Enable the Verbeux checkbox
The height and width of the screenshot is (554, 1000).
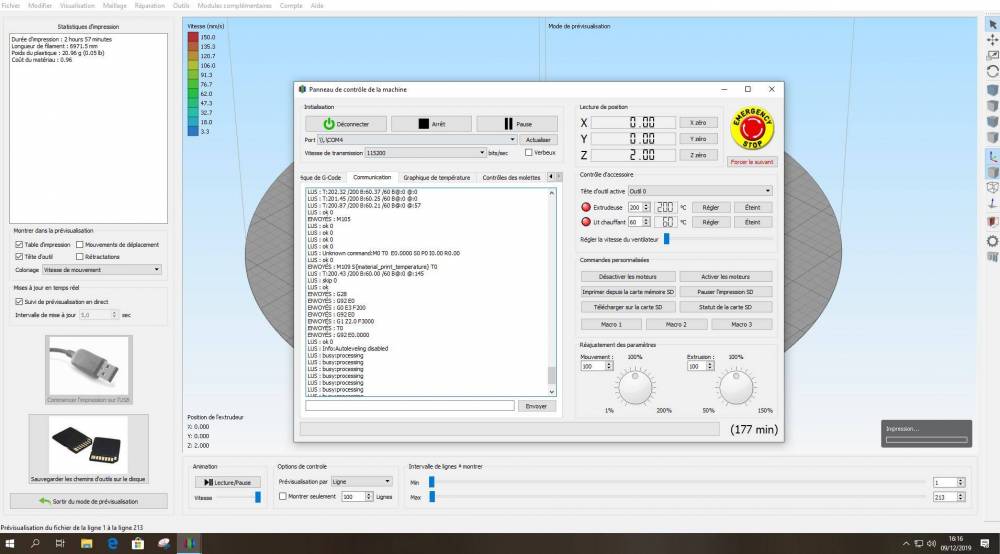(529, 153)
